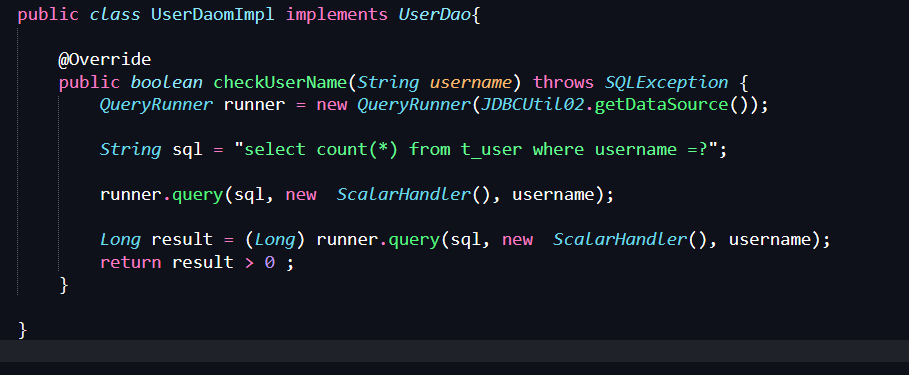Click the JDBCUtil02 class reference
Image resolution: width=909 pixels, height=375 pixels.
pyautogui.click(x=532, y=105)
